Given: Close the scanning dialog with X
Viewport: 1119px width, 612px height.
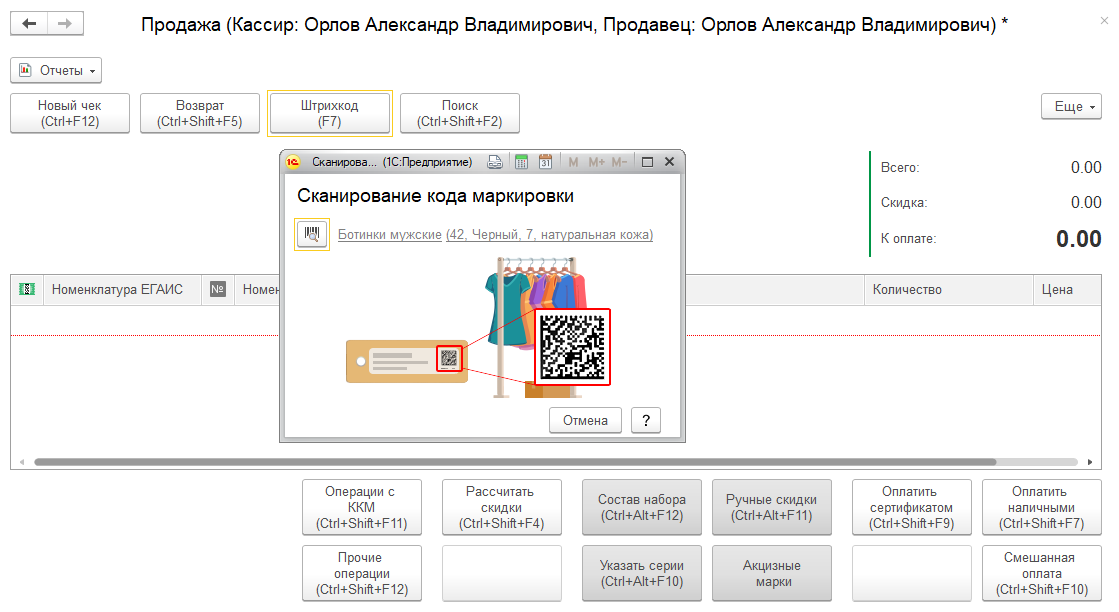Looking at the screenshot, I should [669, 162].
